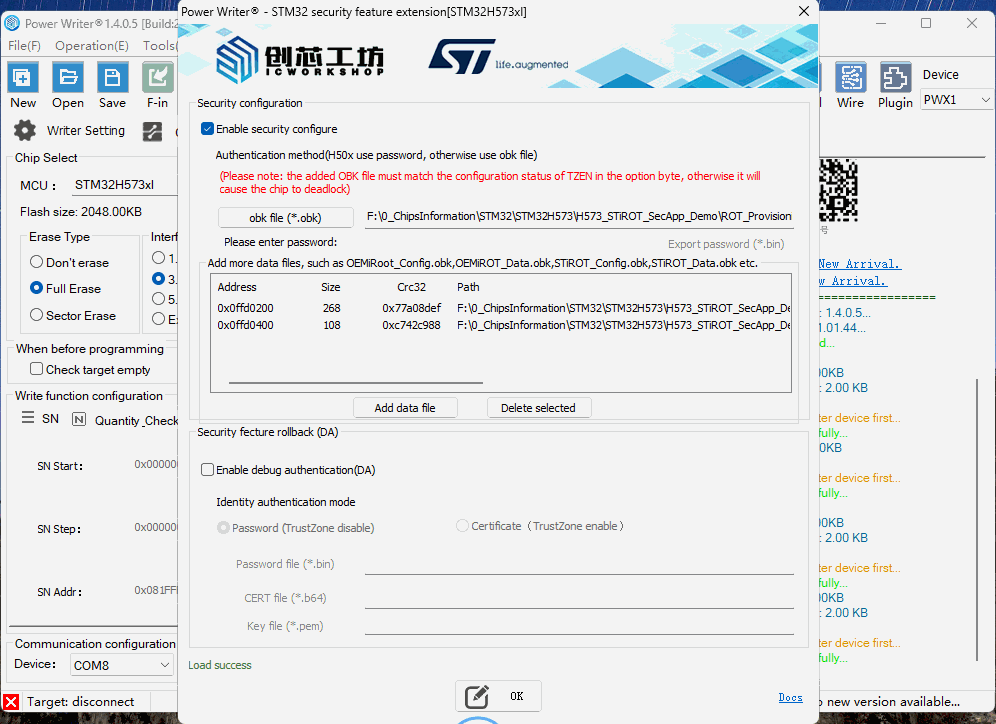This screenshot has width=996, height=724.
Task: Enable debug authentication (DA) checkbox
Action: [208, 470]
